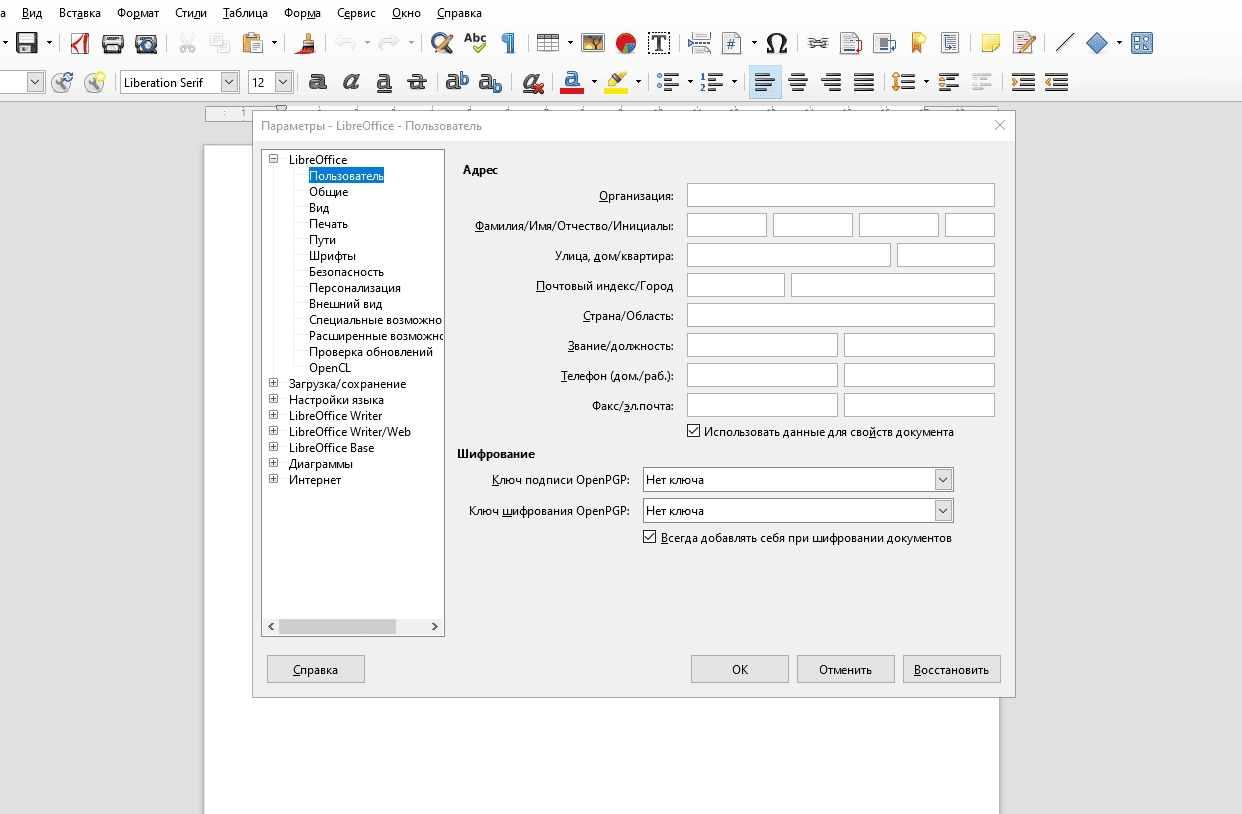Click the OK button

point(740,669)
